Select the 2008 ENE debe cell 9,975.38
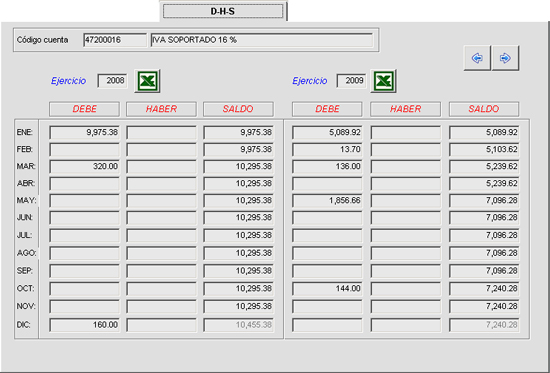Screen dimensions: 550x373 click(85, 133)
